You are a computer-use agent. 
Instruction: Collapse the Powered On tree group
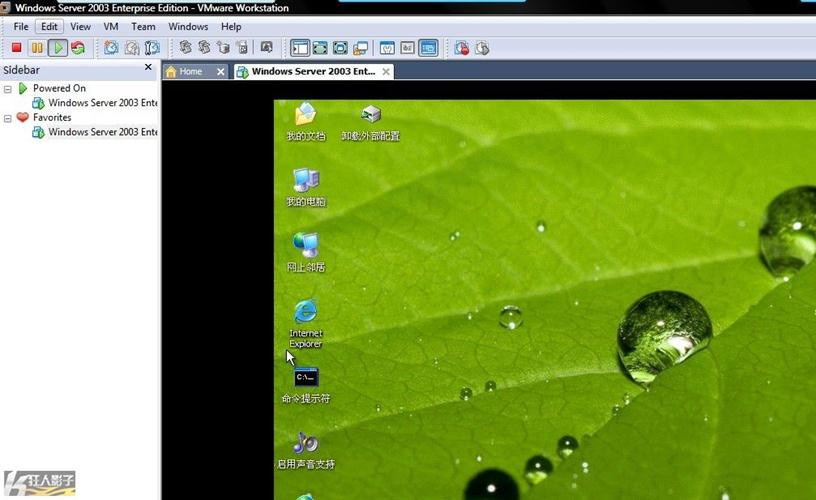pos(8,89)
